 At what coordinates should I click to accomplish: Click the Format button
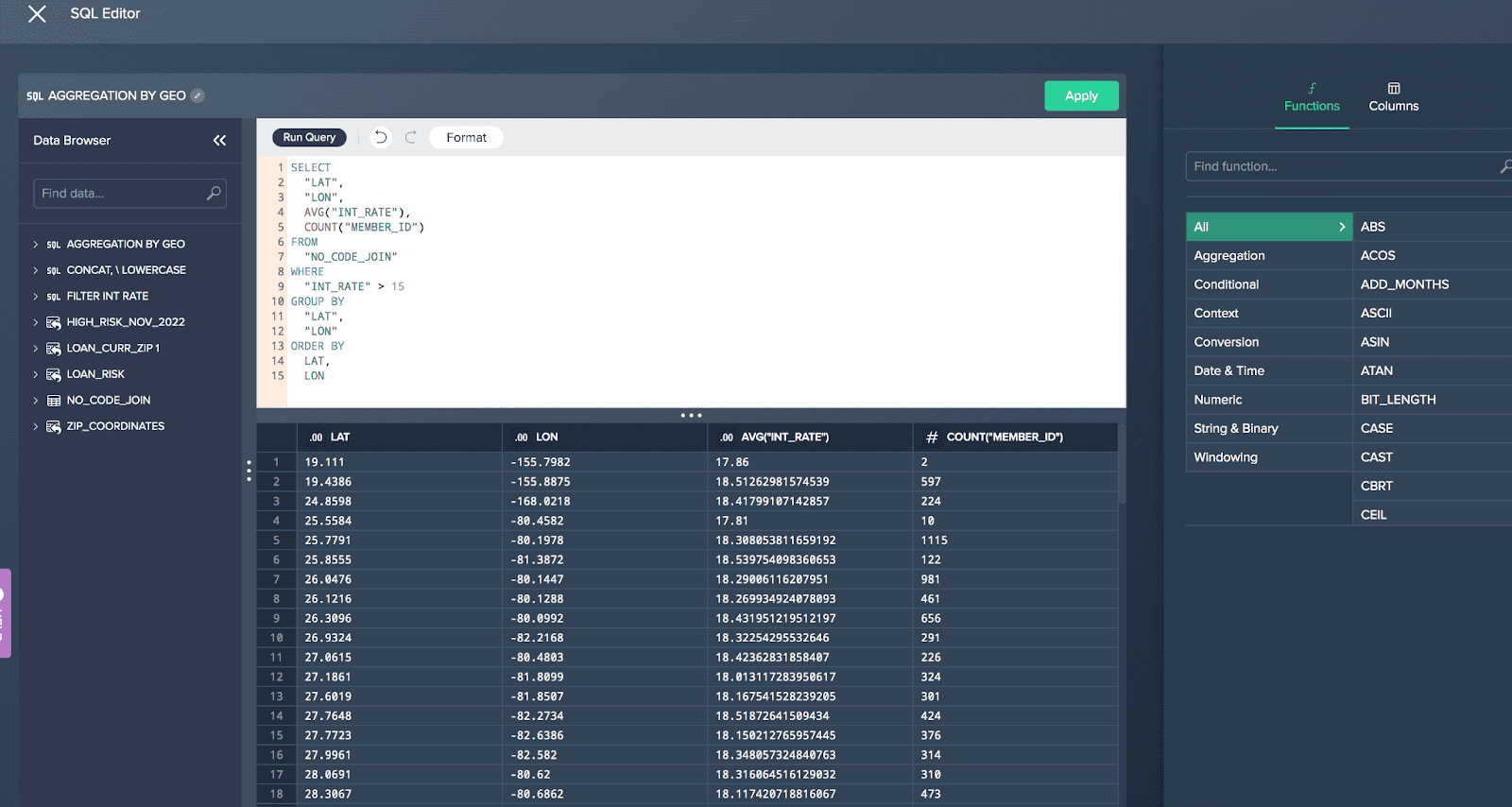click(x=466, y=137)
